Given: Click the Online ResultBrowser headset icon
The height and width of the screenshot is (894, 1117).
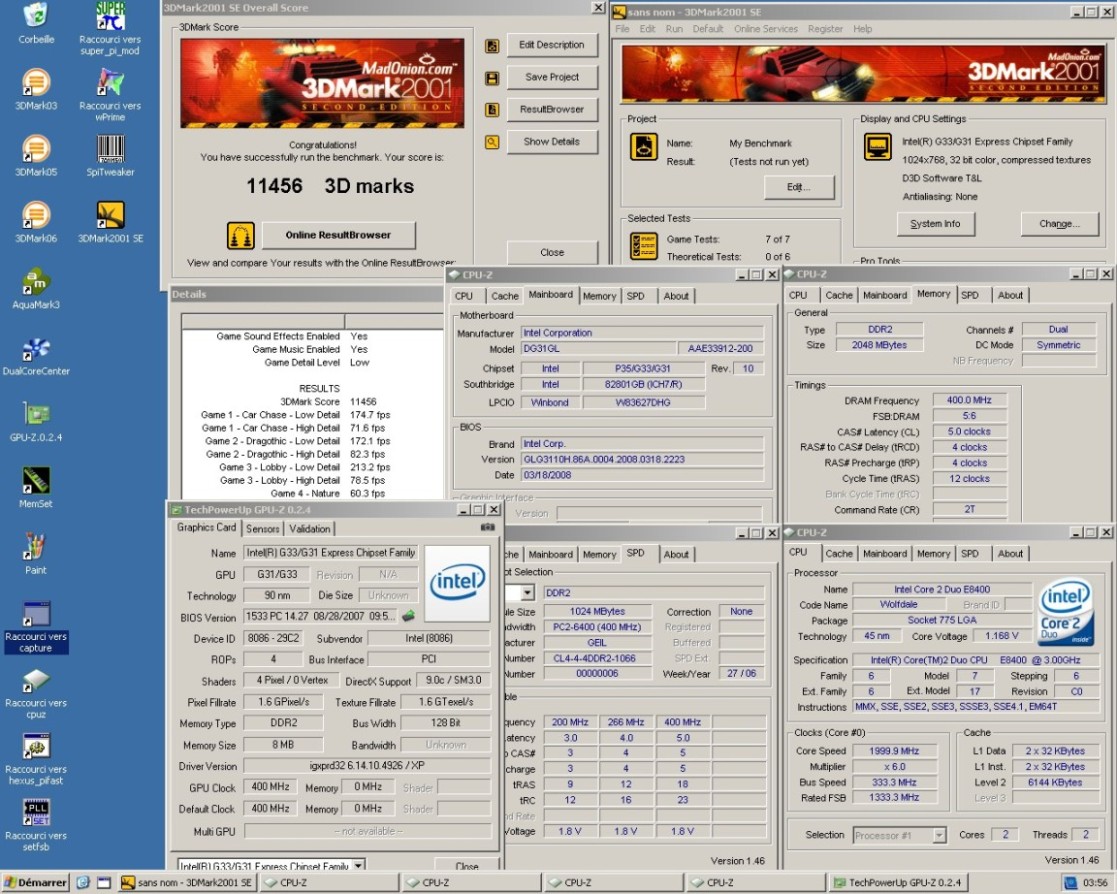Looking at the screenshot, I should point(241,235).
